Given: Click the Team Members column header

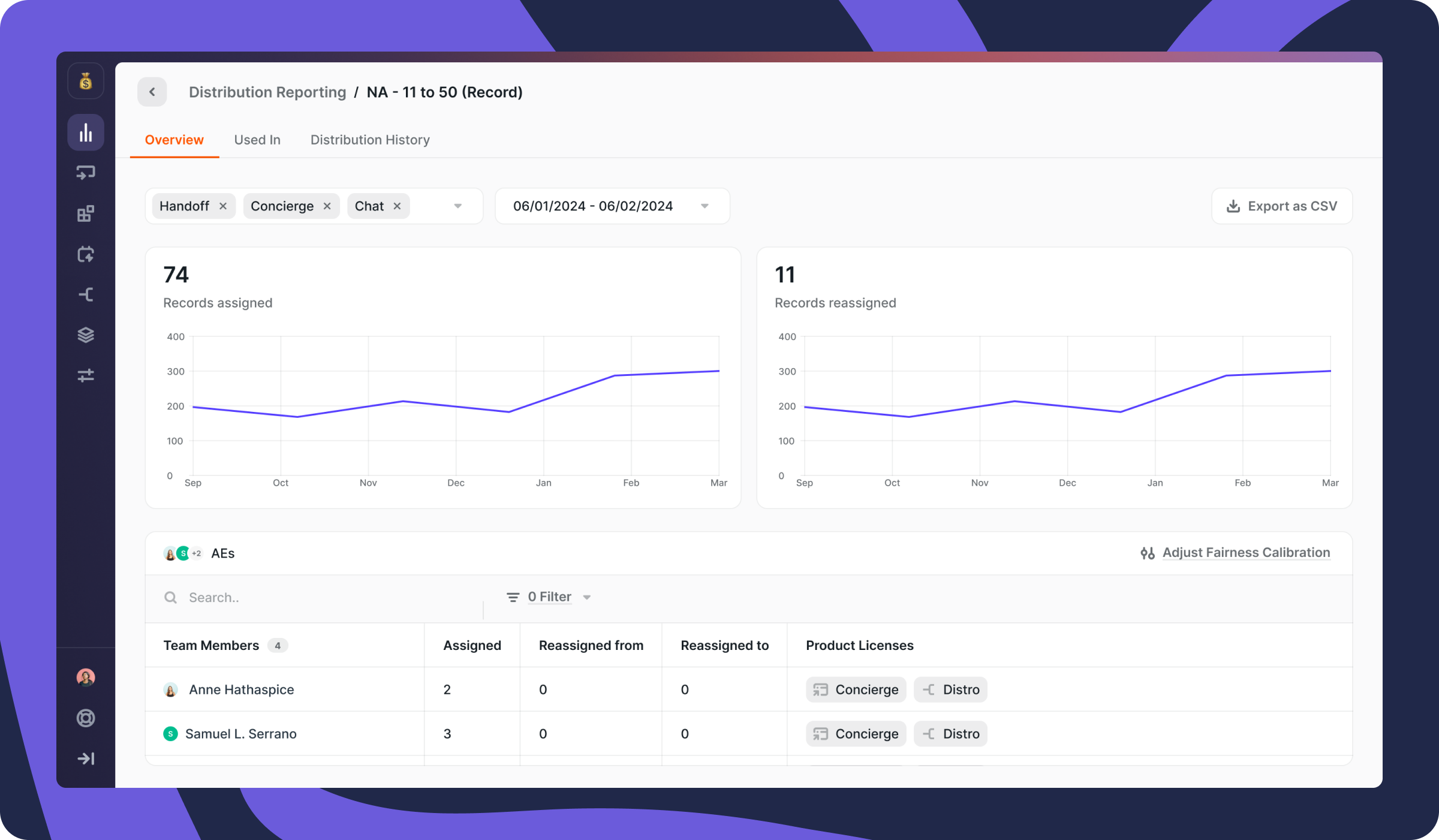Looking at the screenshot, I should coord(211,645).
